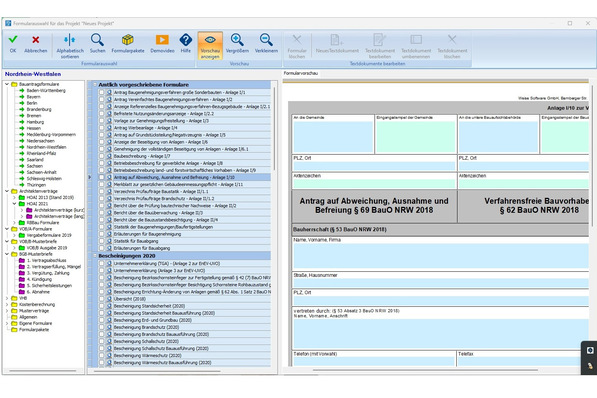
Task: Collapse the Bauantragsformulare tree node
Action: (7, 84)
